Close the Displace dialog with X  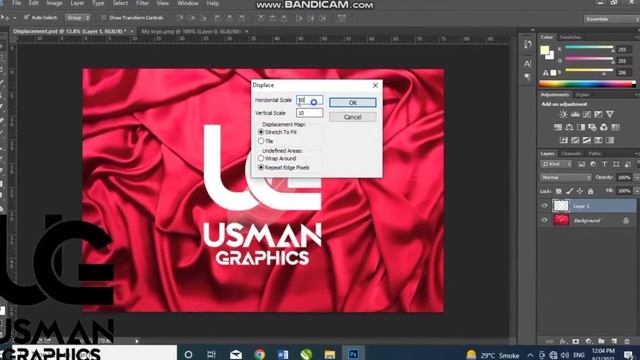(375, 85)
